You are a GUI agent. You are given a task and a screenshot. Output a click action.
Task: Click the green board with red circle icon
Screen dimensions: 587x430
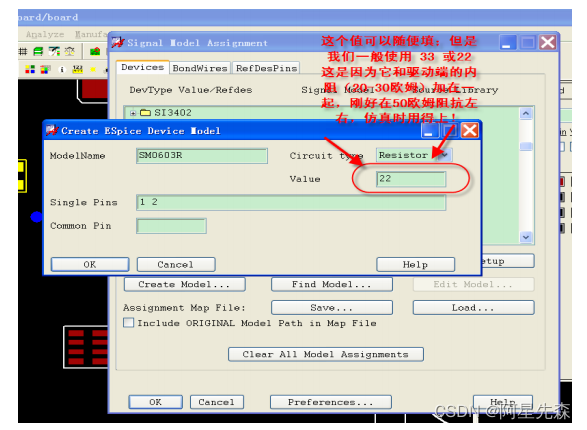95,52
